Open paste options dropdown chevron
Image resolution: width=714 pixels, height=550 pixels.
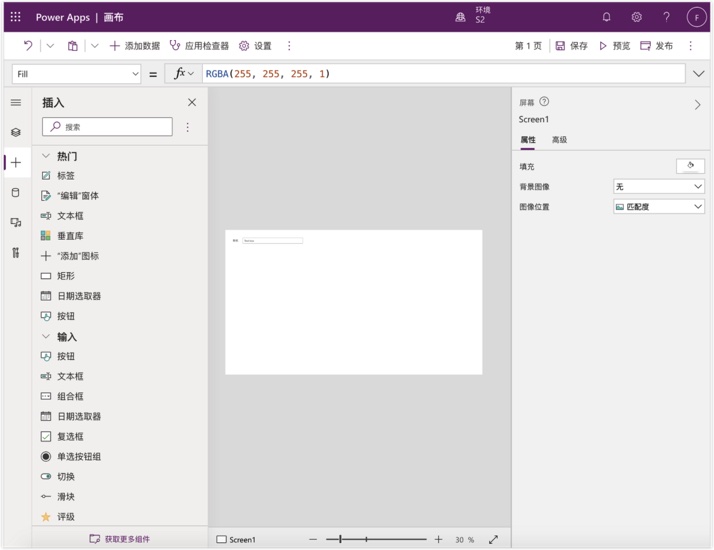[x=95, y=46]
